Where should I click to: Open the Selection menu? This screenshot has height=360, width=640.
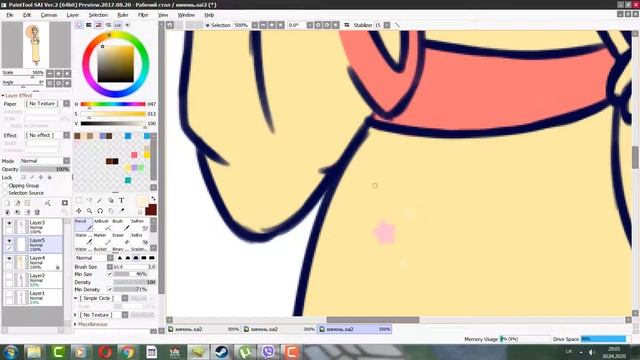point(98,15)
